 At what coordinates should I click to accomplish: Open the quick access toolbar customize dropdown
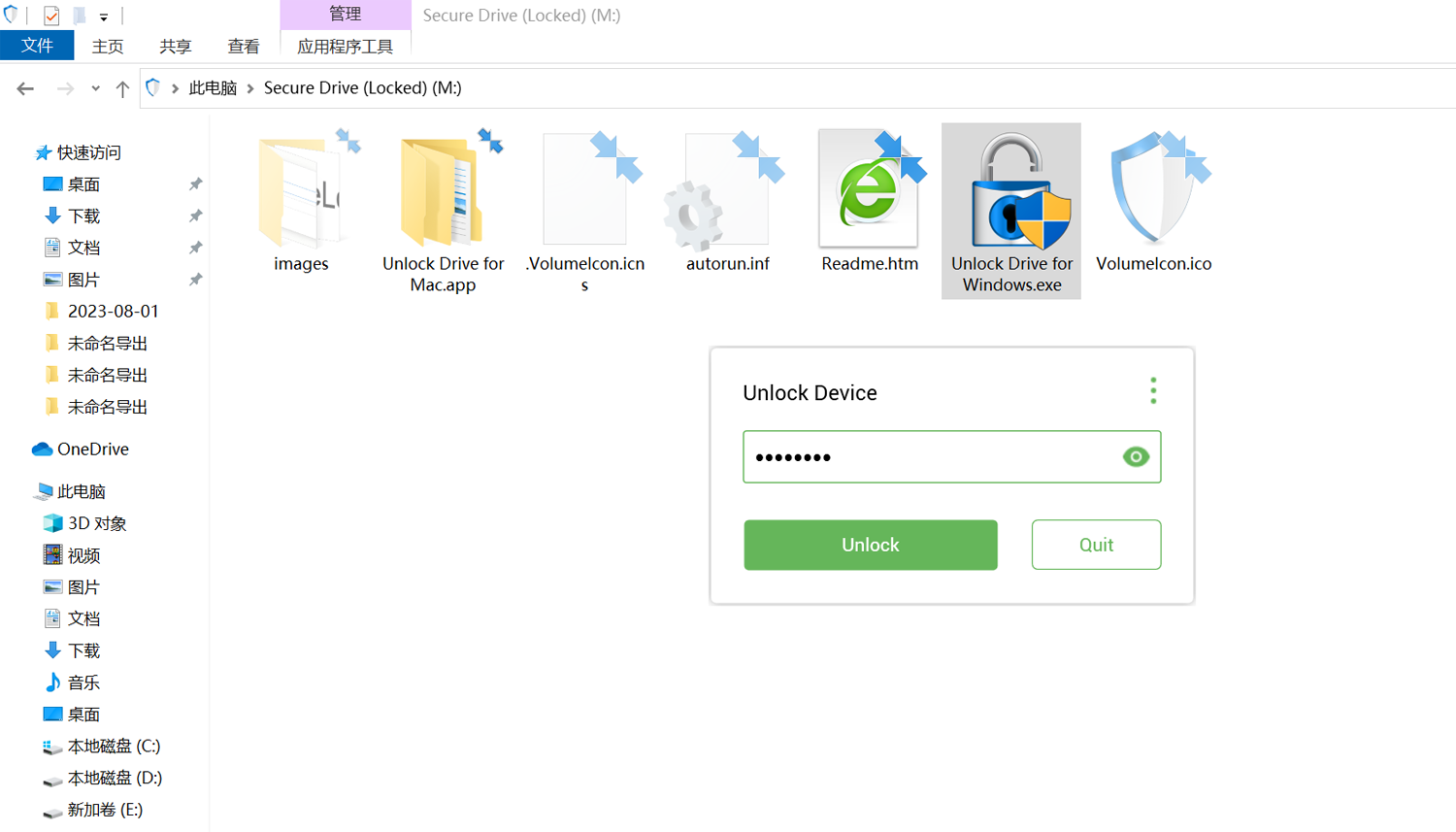[x=104, y=17]
